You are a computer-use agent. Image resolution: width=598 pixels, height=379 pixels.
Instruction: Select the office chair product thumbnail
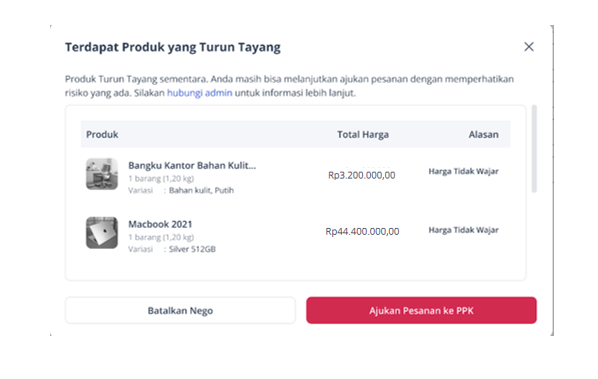(x=102, y=174)
